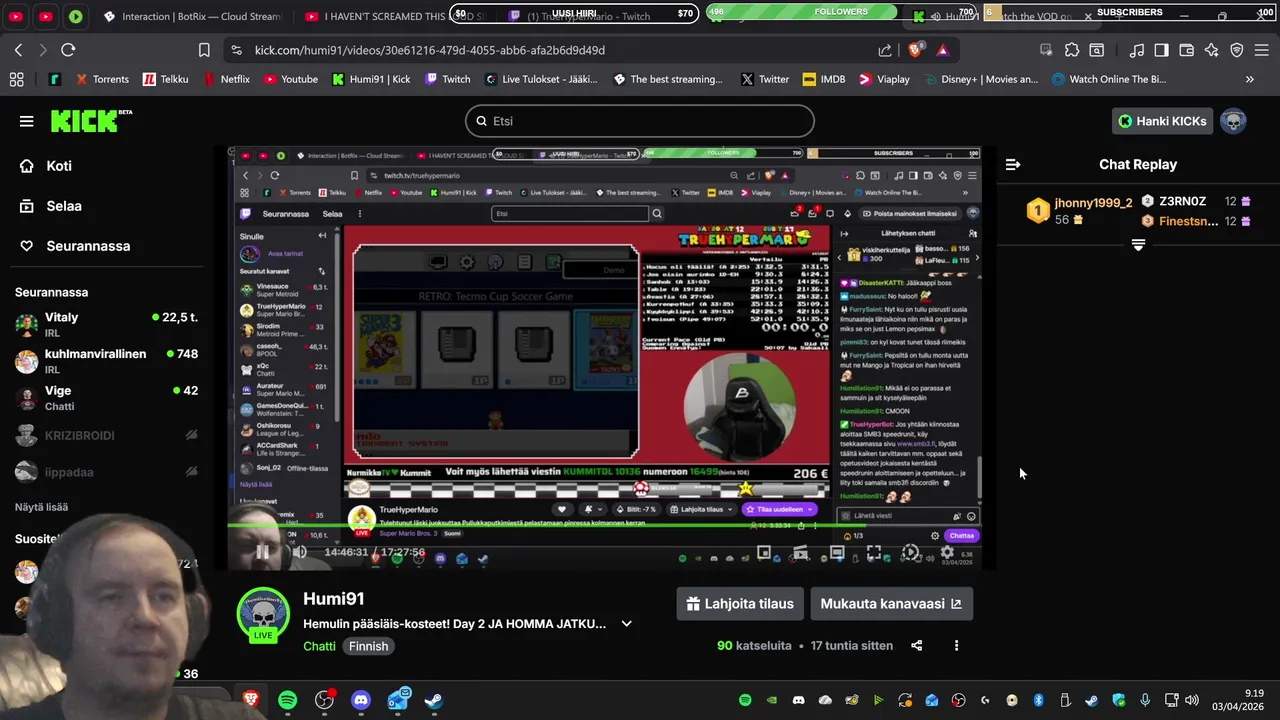1280x720 pixels.
Task: Click the Finnish language tag
Action: pos(368,646)
